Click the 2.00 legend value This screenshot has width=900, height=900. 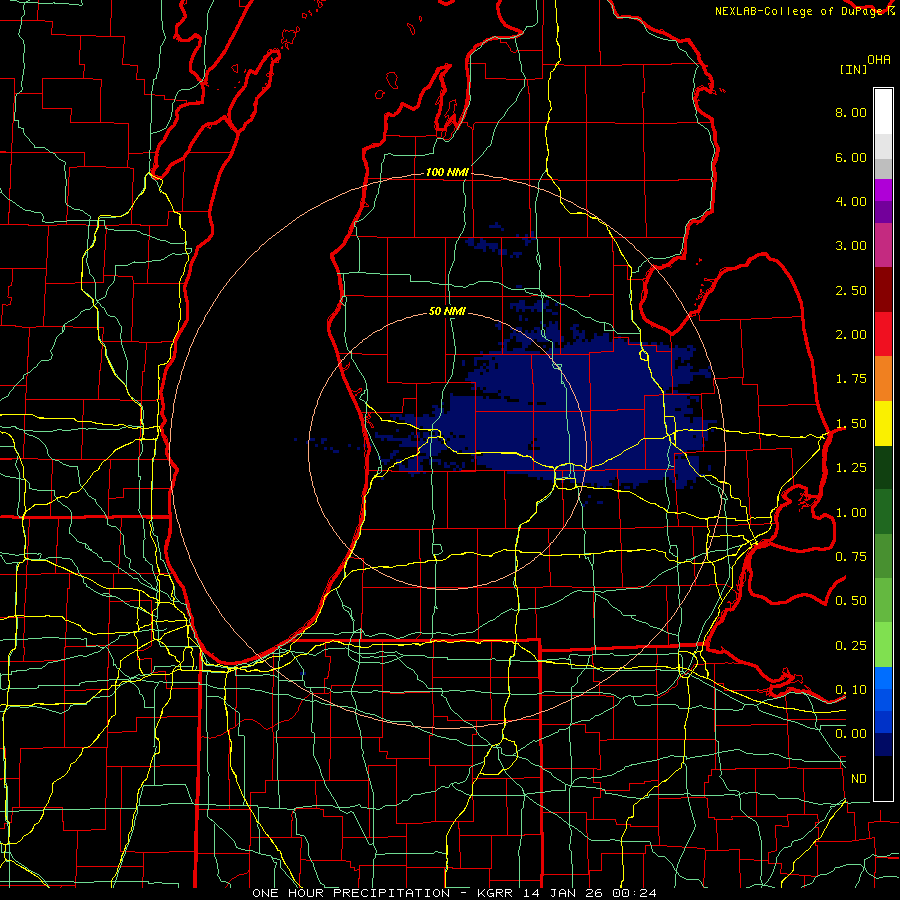[x=851, y=335]
